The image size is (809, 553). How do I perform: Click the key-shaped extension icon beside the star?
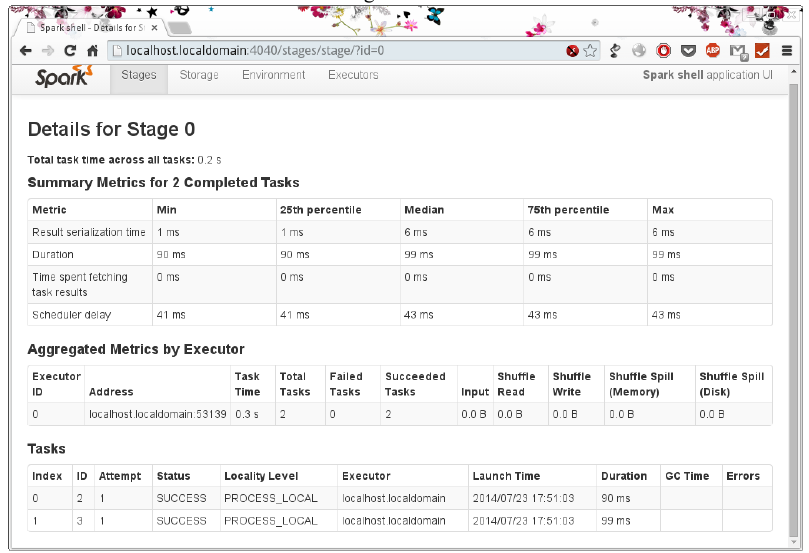coord(614,51)
